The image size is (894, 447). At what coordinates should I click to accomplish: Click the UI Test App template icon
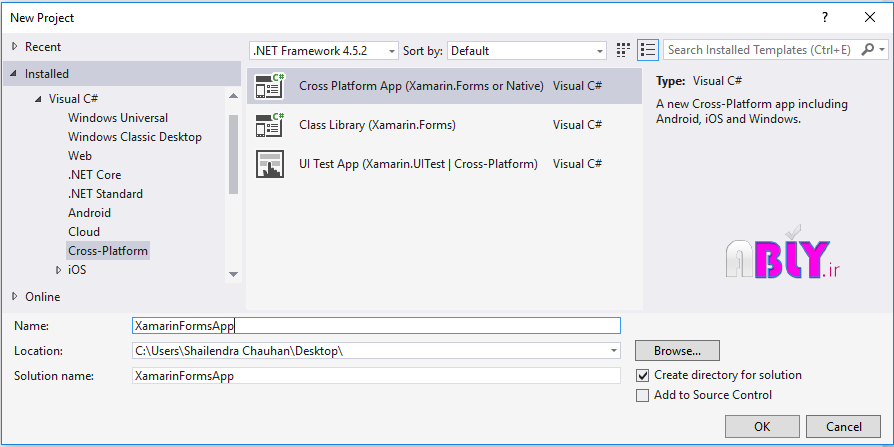270,164
